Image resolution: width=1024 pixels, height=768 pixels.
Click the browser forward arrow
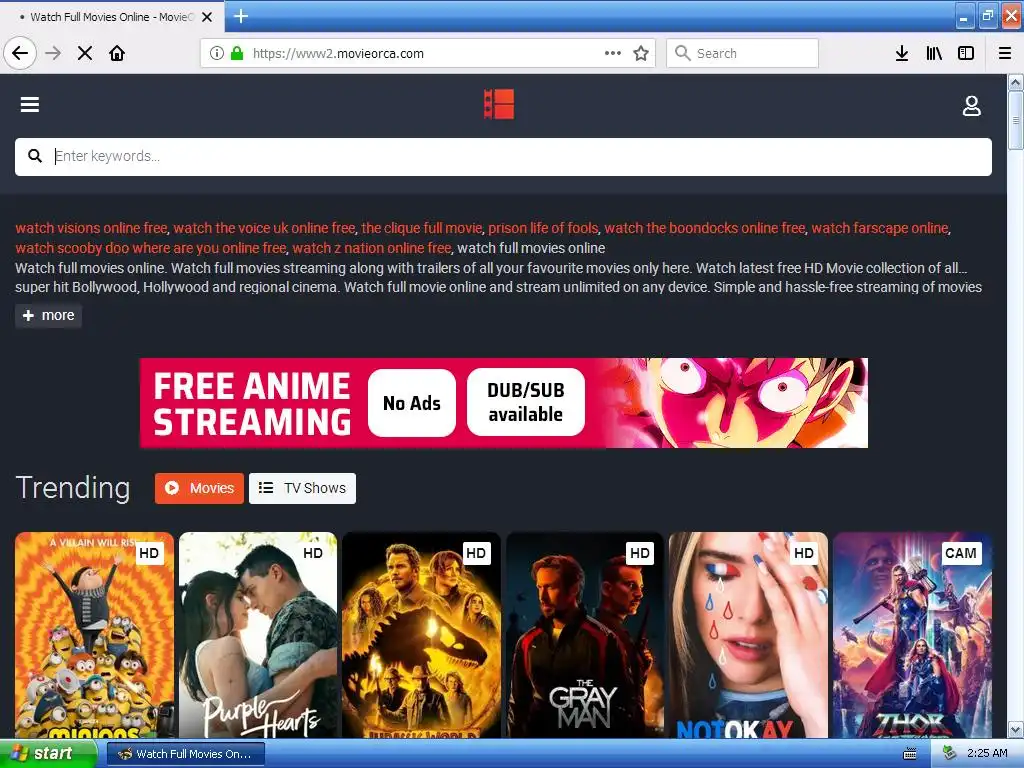pos(53,53)
